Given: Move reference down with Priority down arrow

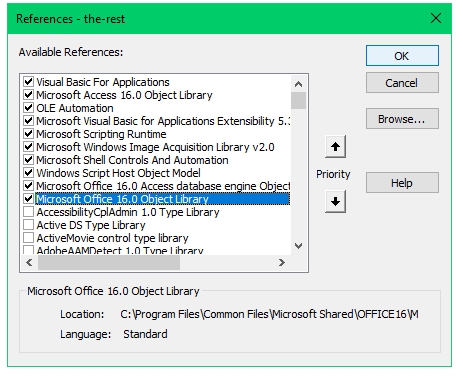Looking at the screenshot, I should tap(335, 201).
